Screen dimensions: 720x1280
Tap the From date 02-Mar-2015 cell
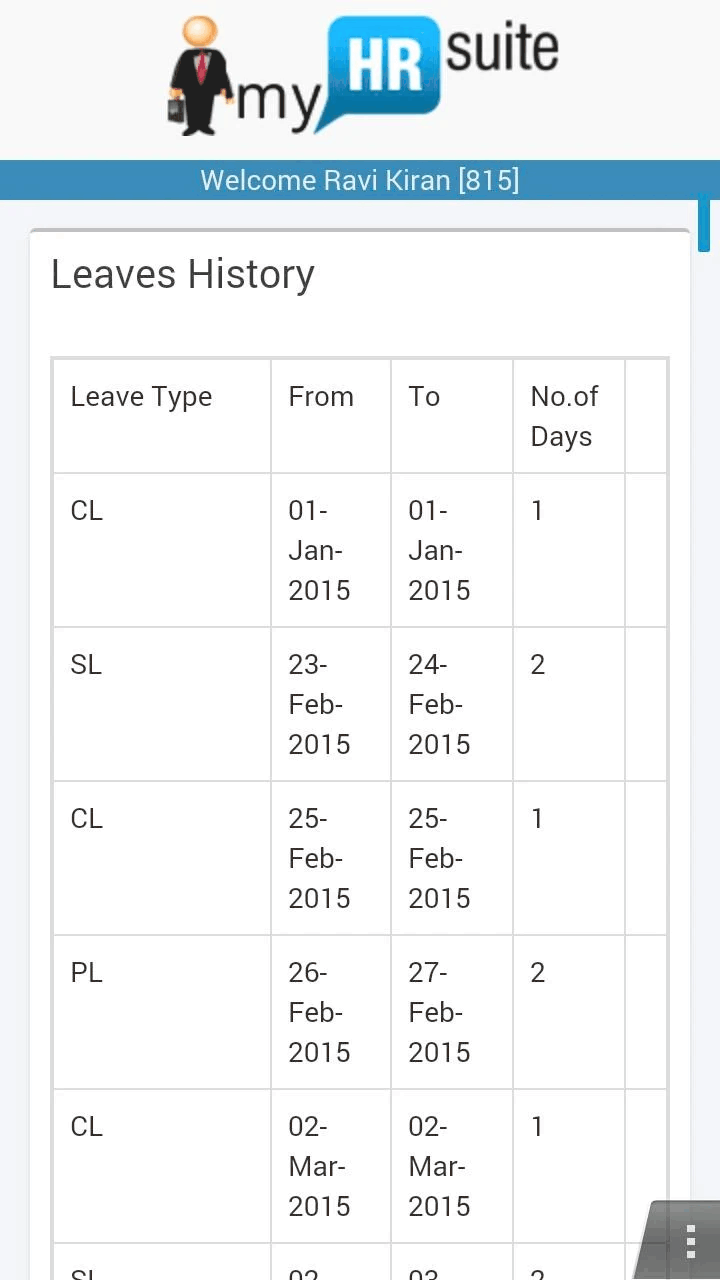[319, 1166]
